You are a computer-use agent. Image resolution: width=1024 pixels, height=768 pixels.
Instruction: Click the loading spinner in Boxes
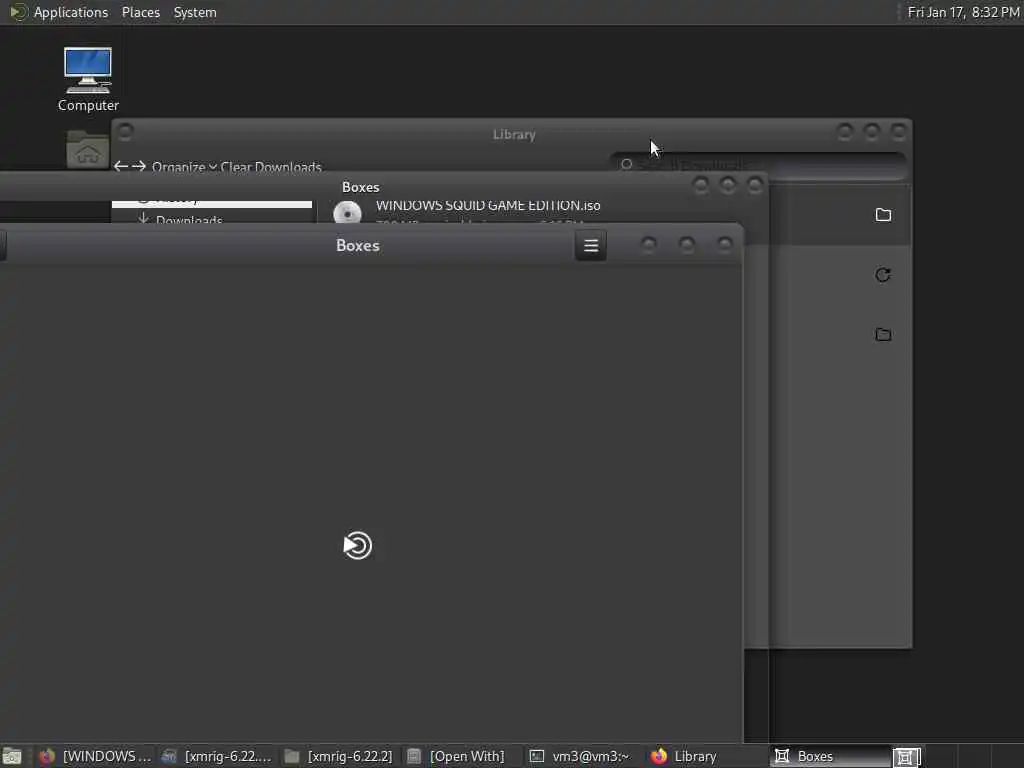[358, 545]
